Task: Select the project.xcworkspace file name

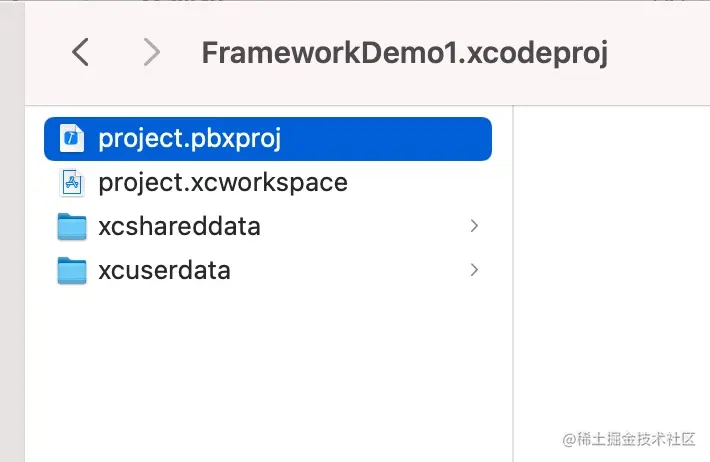Action: click(x=223, y=182)
